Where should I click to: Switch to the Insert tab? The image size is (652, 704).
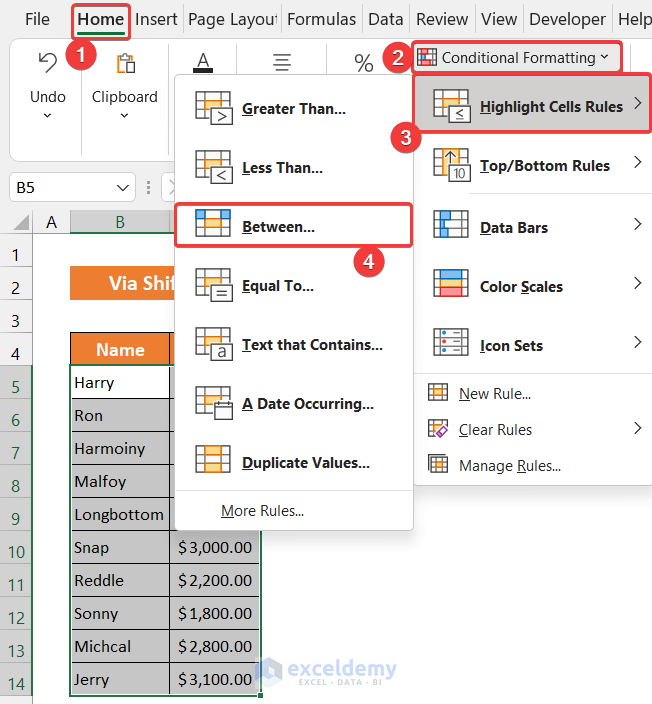156,19
